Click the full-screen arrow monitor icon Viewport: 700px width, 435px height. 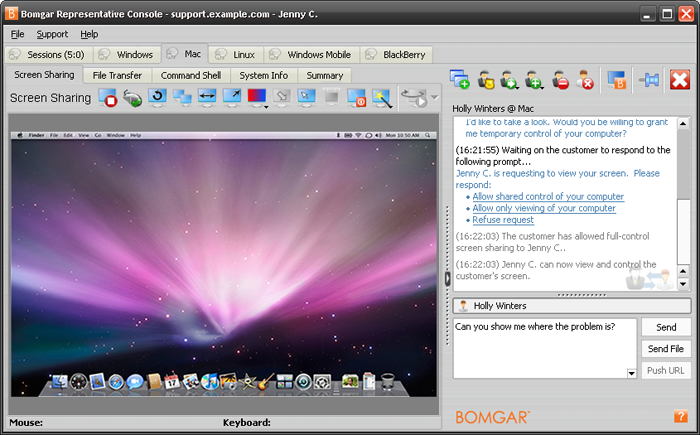232,97
